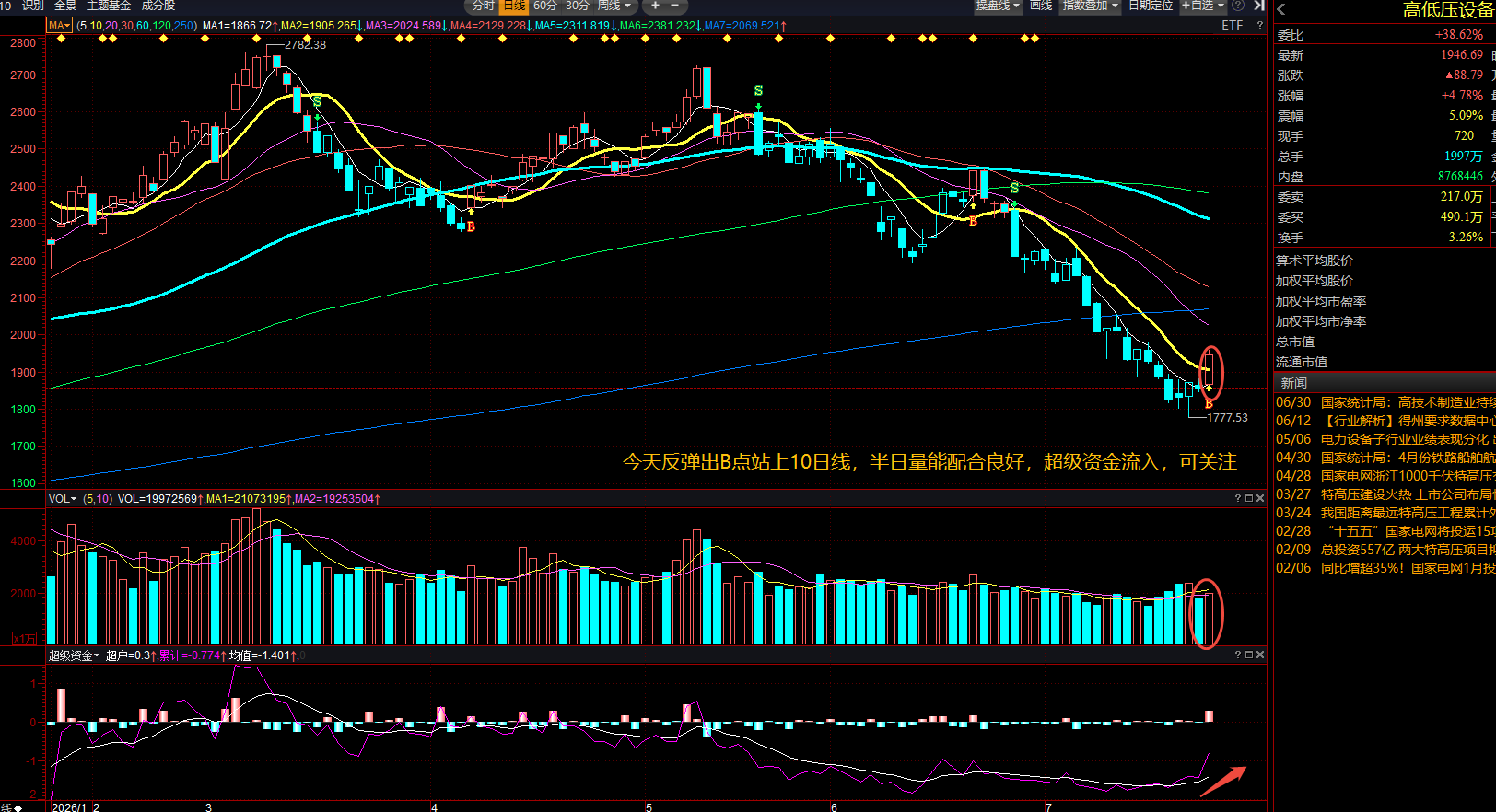The image size is (1496, 812).
Task: Zoom out chart with minus button
Action: (674, 6)
